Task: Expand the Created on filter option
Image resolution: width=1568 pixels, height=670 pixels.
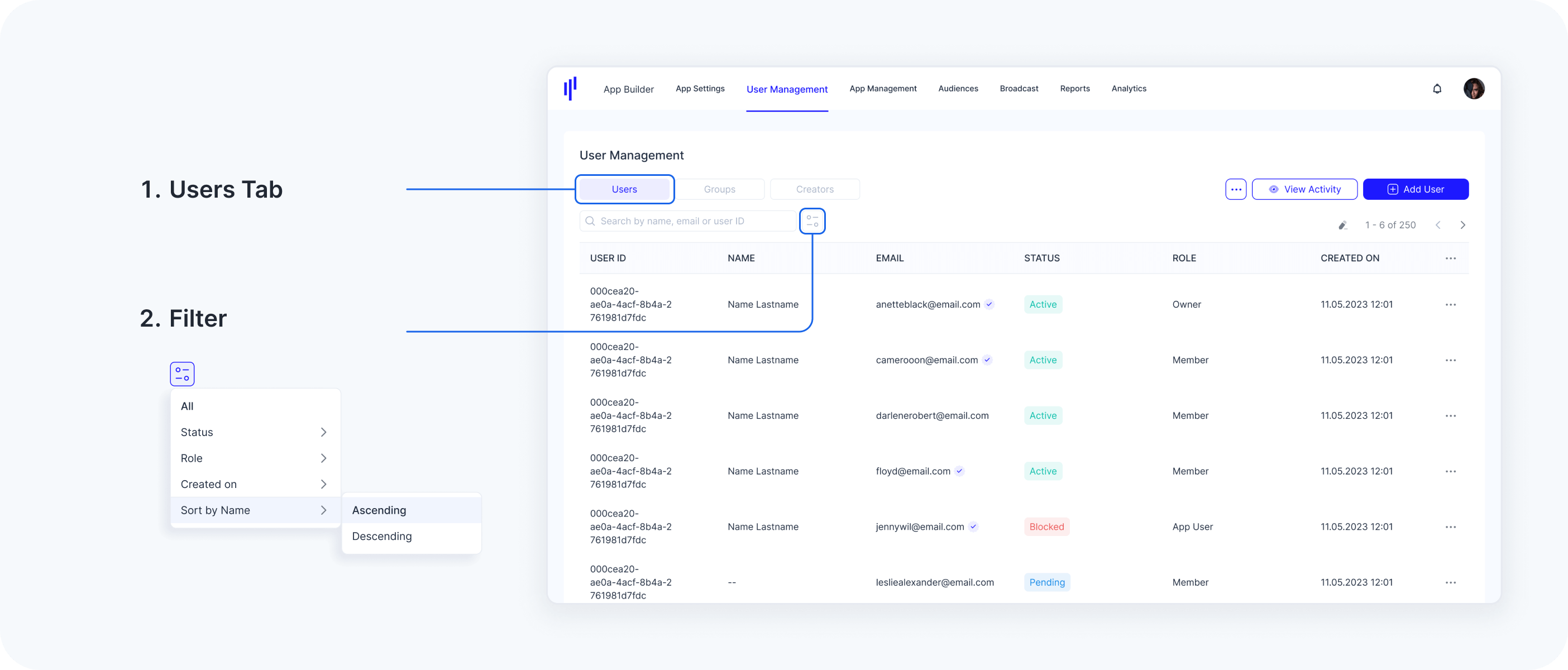Action: tap(255, 485)
